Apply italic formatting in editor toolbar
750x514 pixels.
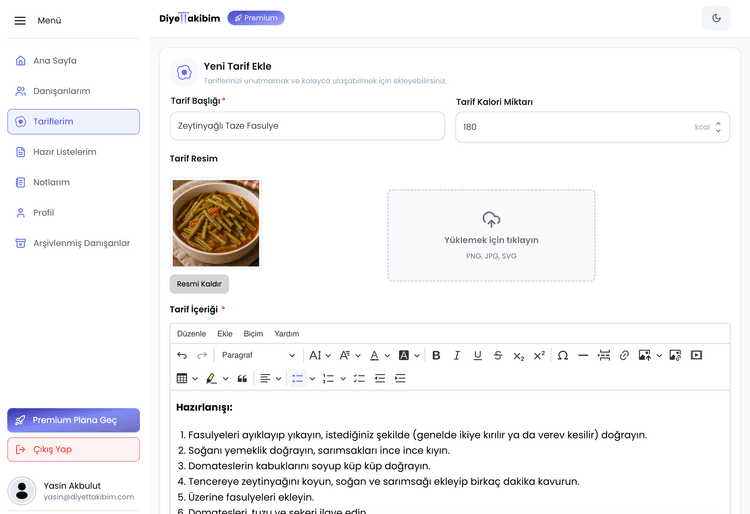click(x=457, y=355)
